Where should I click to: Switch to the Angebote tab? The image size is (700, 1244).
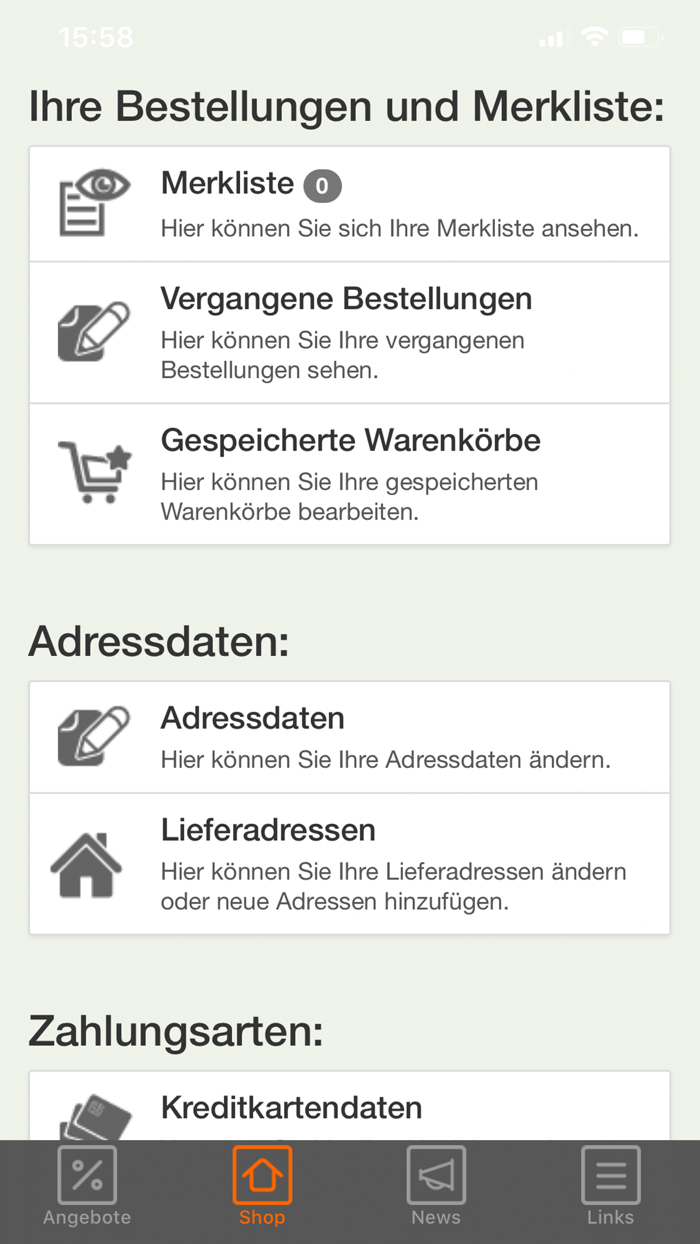[x=87, y=1190]
